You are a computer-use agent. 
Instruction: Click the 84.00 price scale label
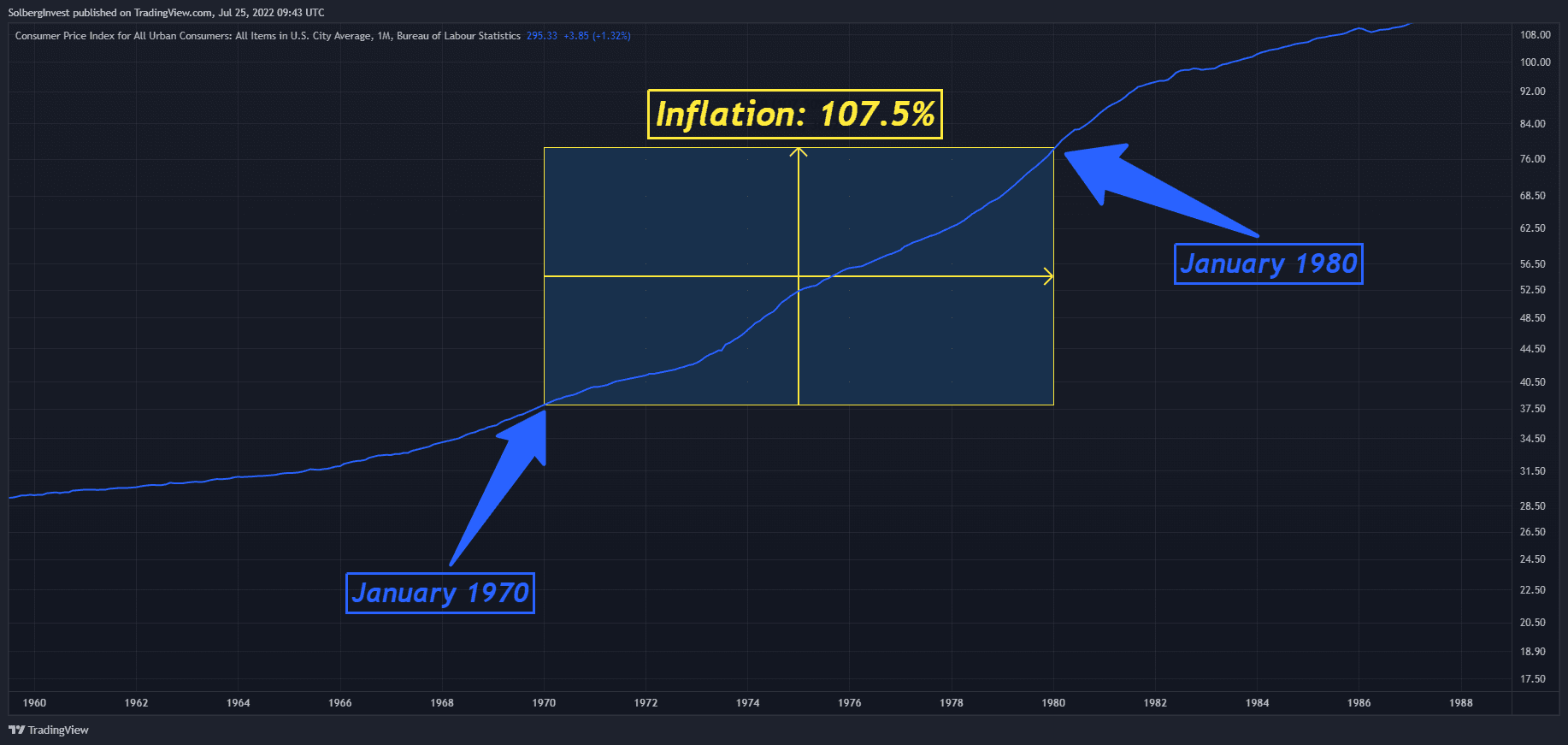point(1533,124)
